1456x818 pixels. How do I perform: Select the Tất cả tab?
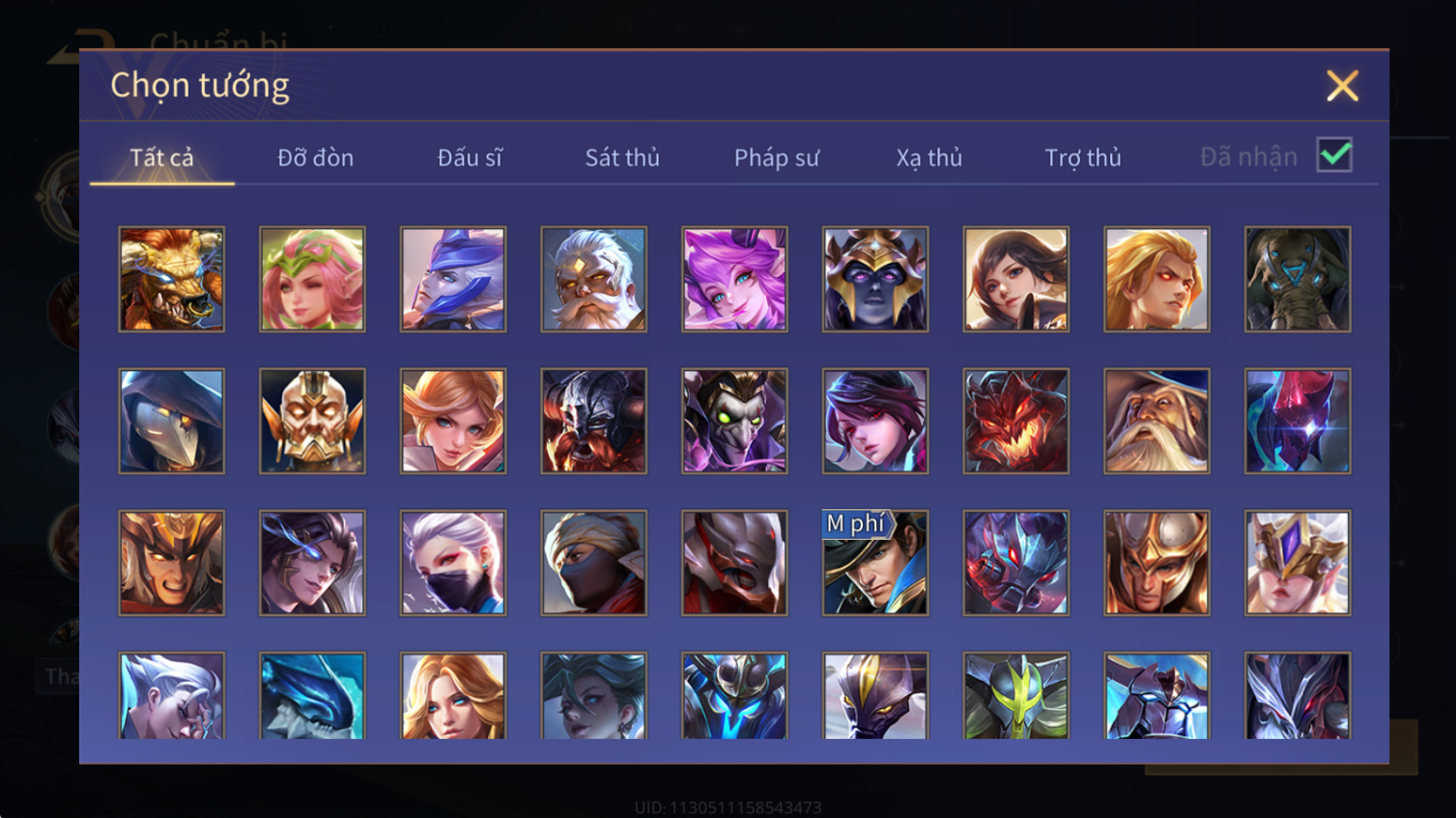(x=162, y=157)
